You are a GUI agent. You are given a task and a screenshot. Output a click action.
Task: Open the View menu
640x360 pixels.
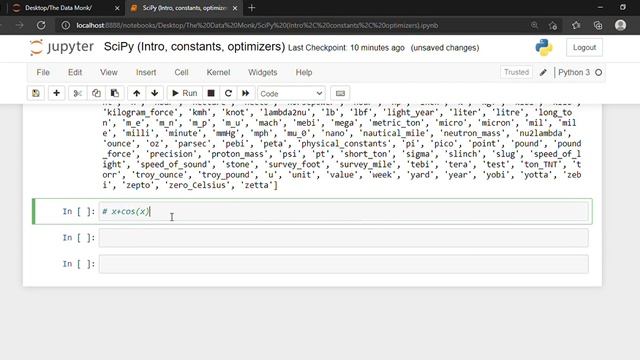coord(109,72)
